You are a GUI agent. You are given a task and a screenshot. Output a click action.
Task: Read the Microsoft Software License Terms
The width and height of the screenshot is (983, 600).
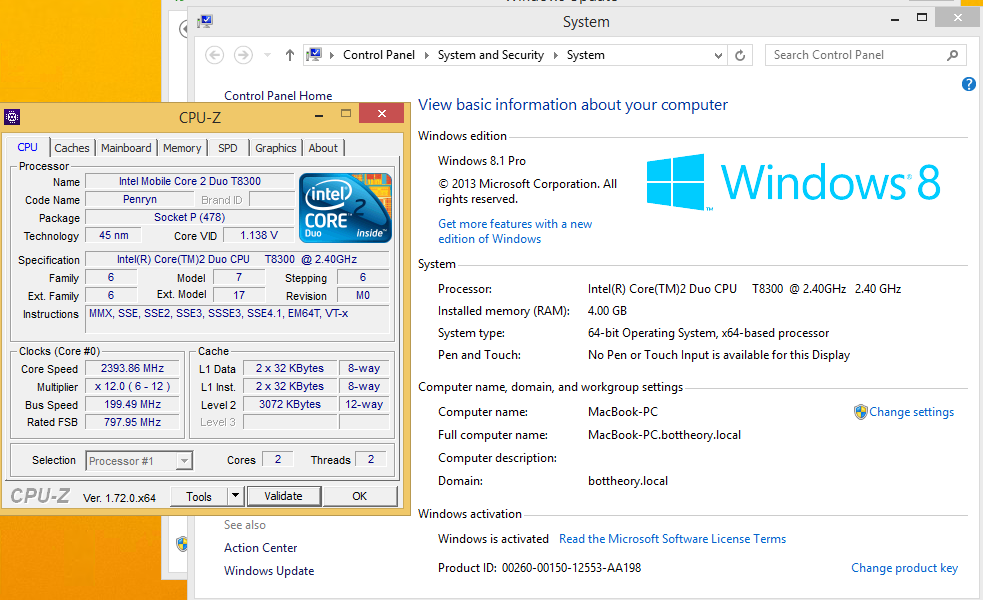pos(672,539)
